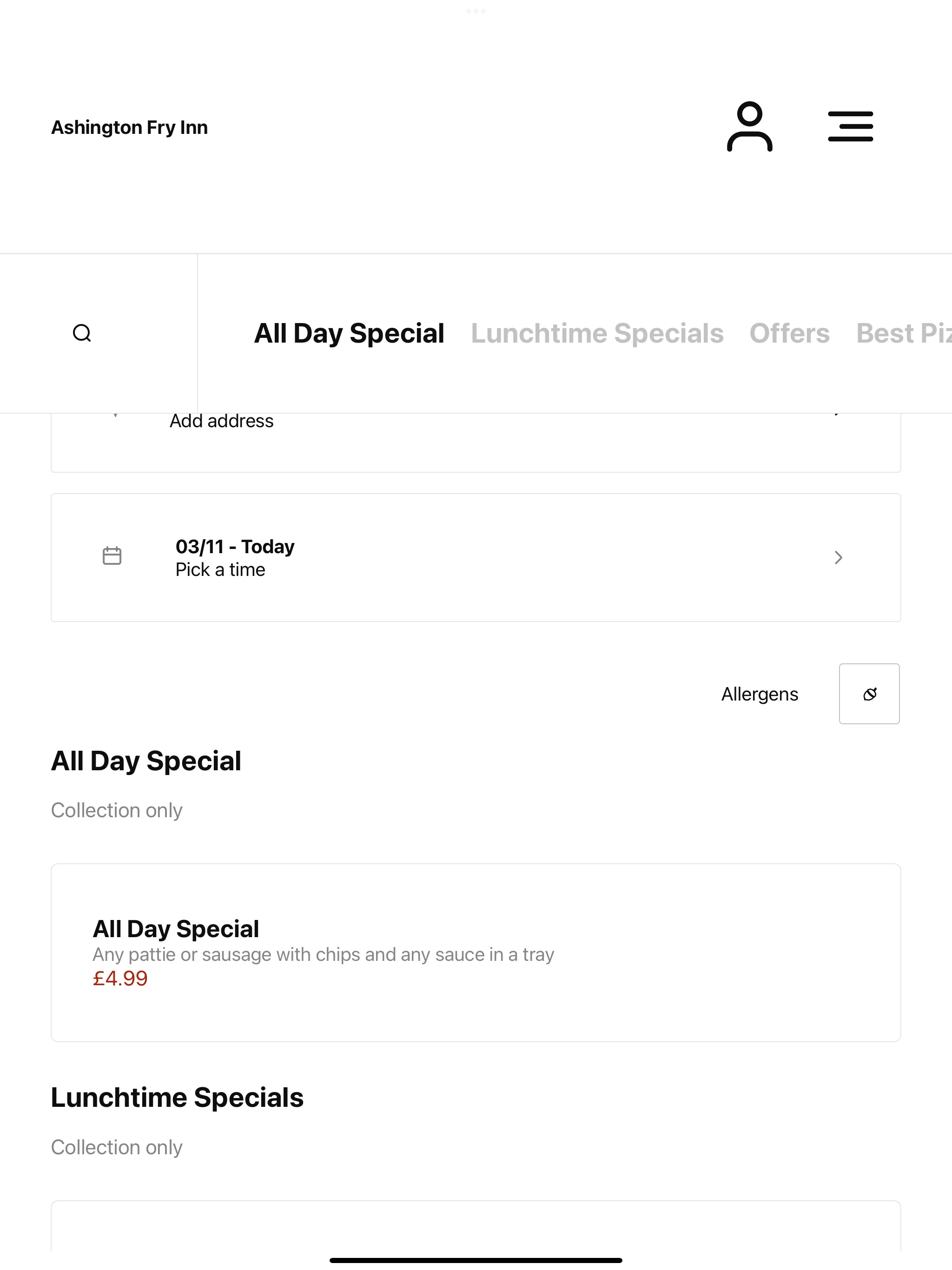Screen dimensions: 952x1270
Task: Switch to Lunchtime Specials tab
Action: pyautogui.click(x=597, y=334)
